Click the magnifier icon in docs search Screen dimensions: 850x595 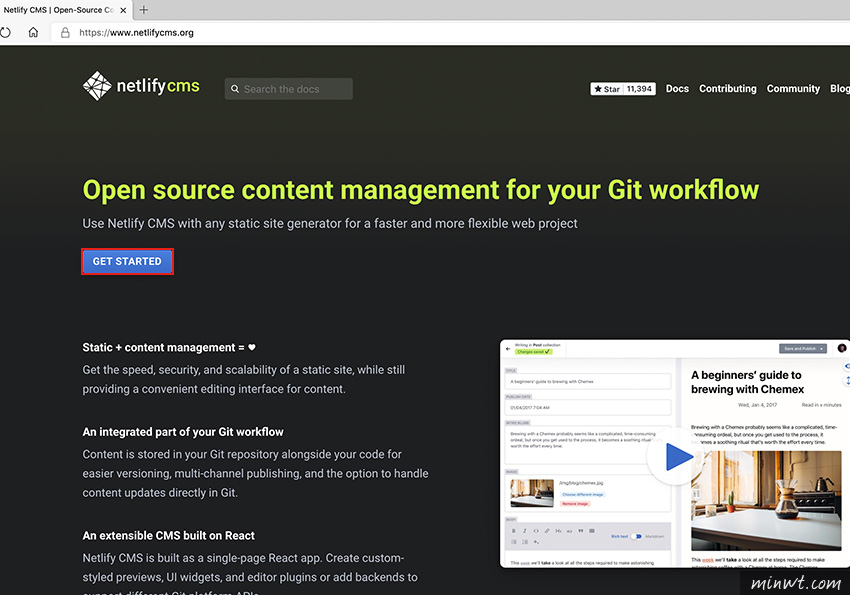[x=235, y=89]
